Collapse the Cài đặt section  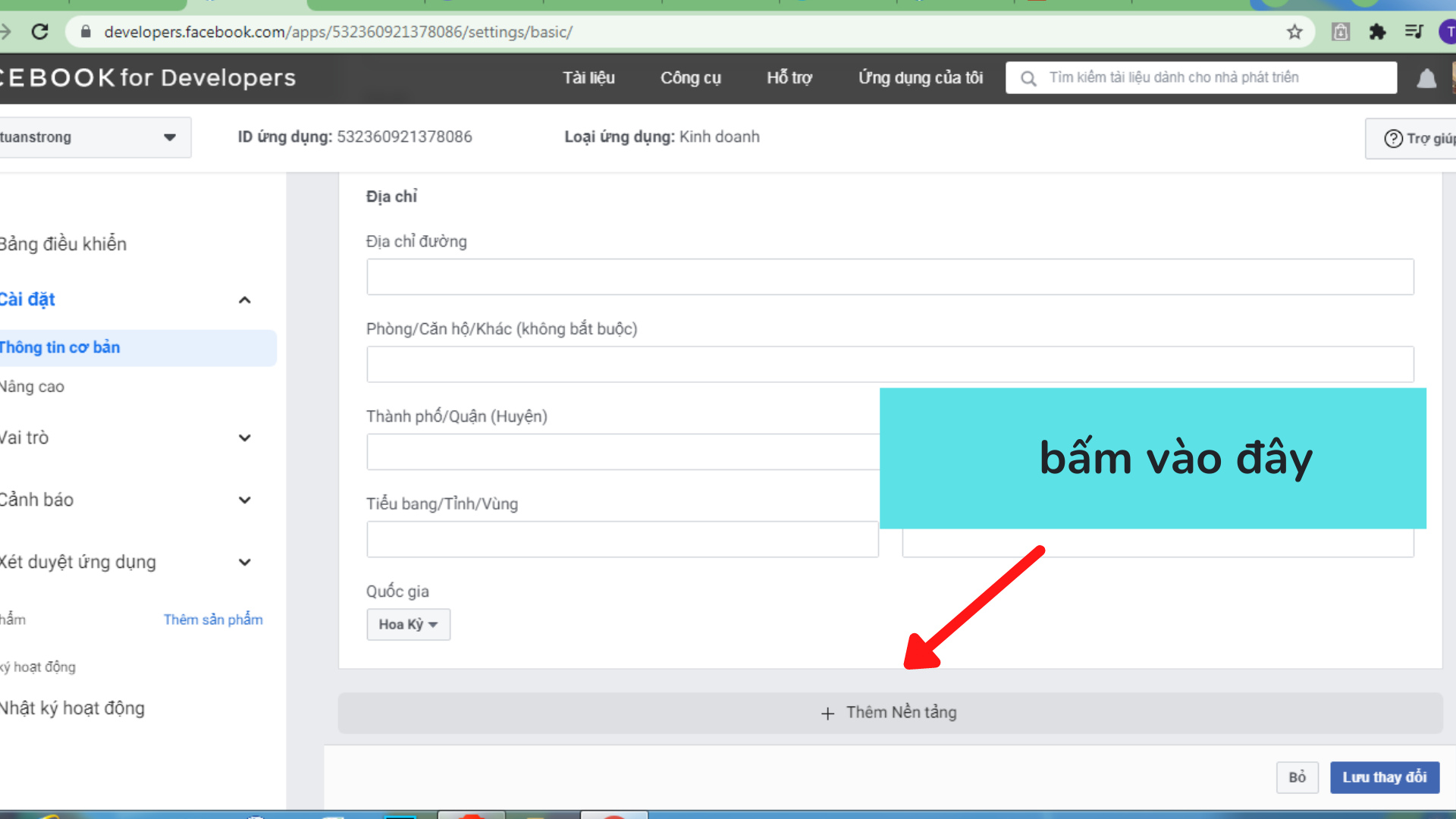click(x=244, y=300)
